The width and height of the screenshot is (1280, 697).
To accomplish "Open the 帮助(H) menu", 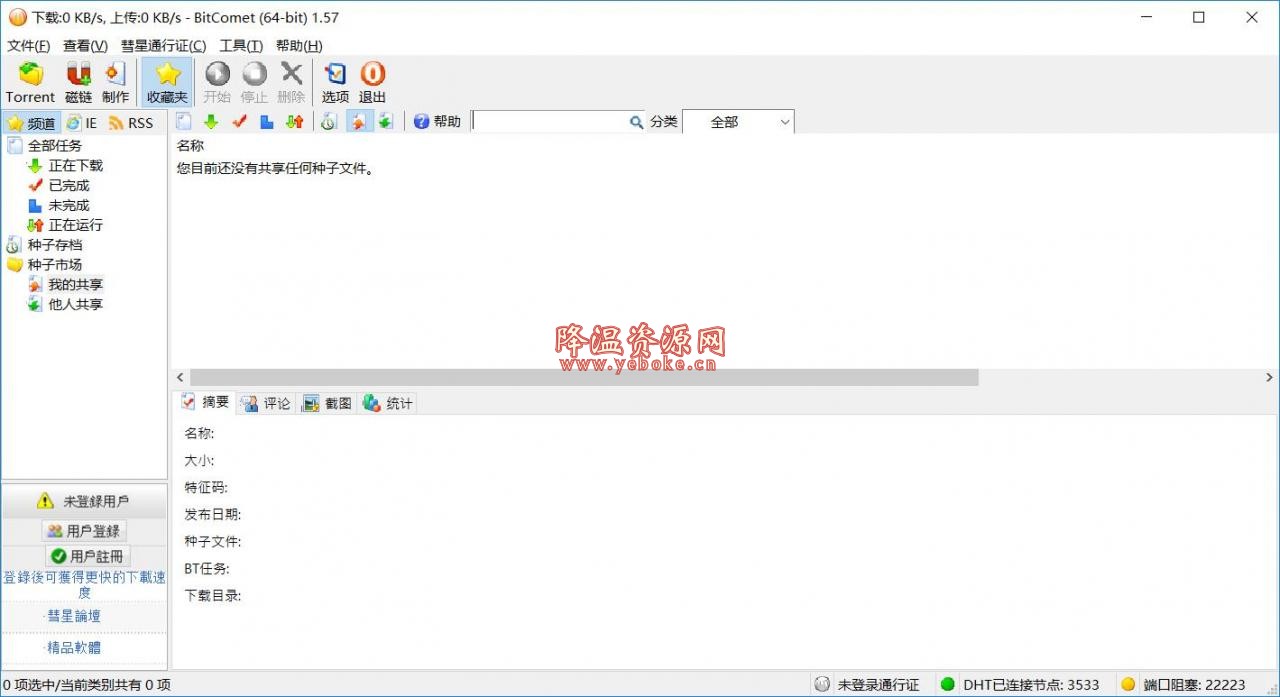I will click(299, 46).
